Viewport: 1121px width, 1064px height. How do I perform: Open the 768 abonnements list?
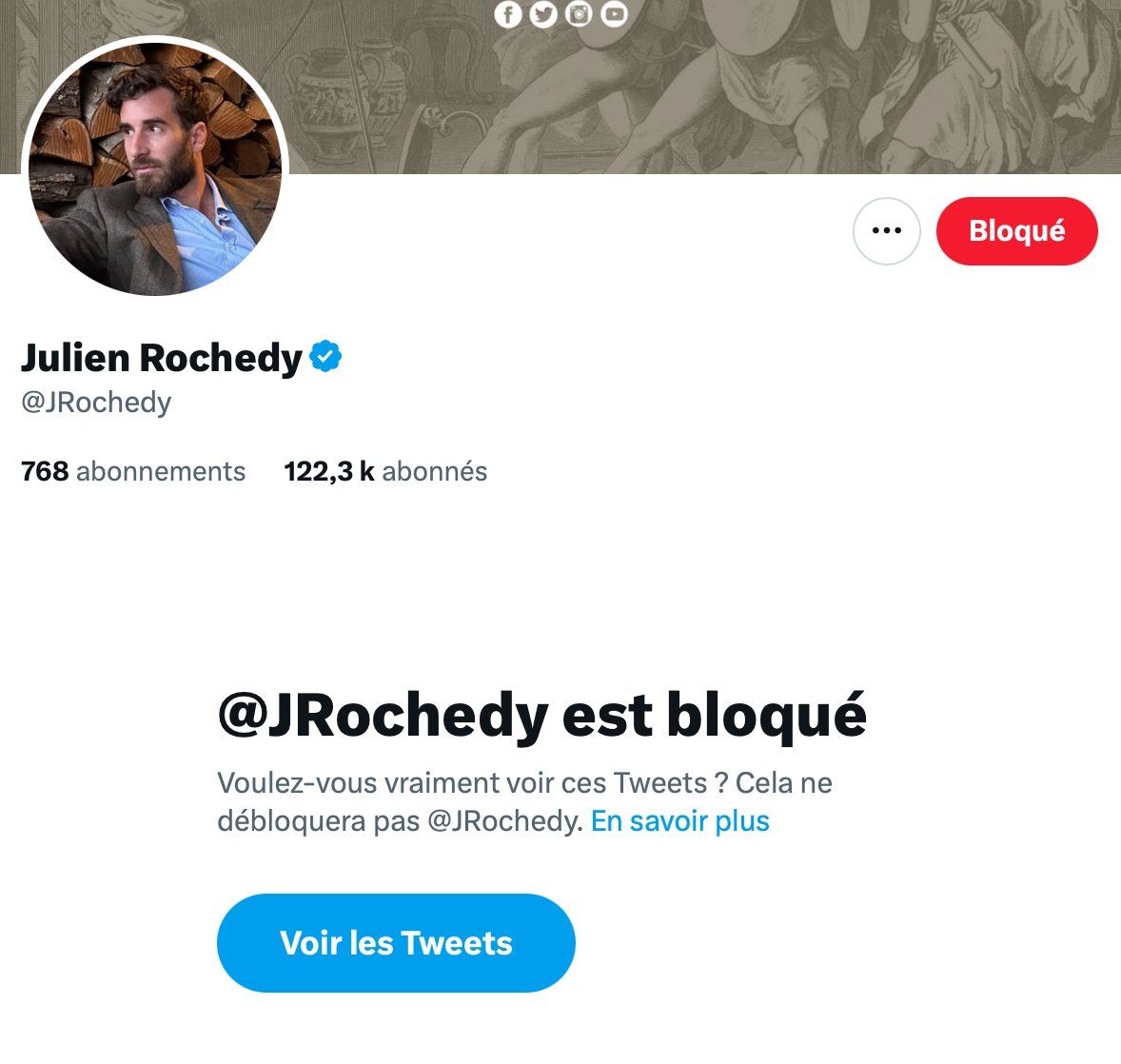[x=133, y=471]
